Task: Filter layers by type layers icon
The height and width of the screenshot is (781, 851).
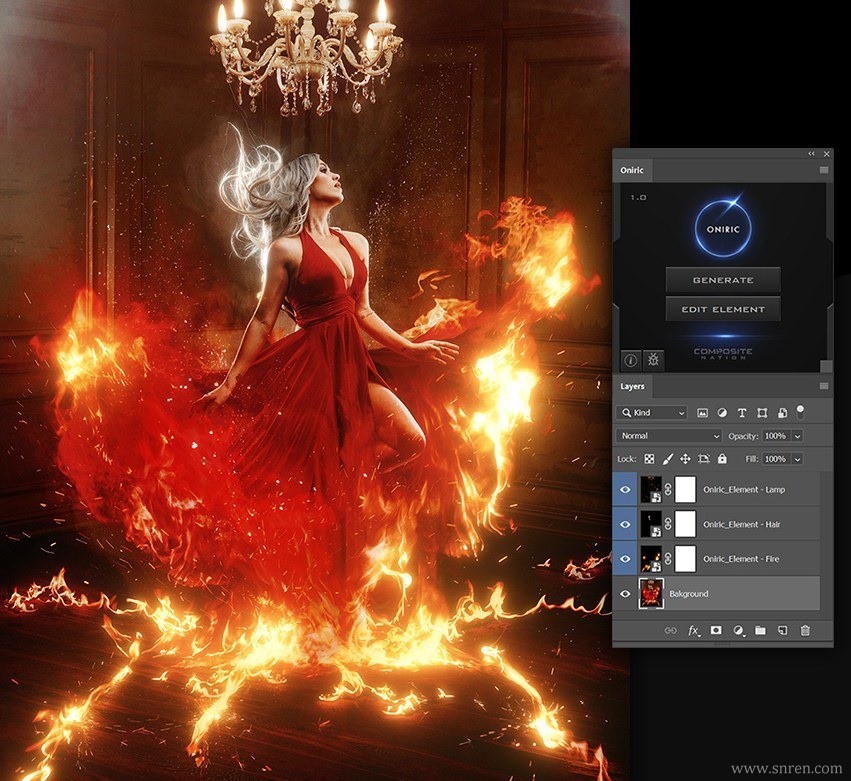Action: click(741, 413)
